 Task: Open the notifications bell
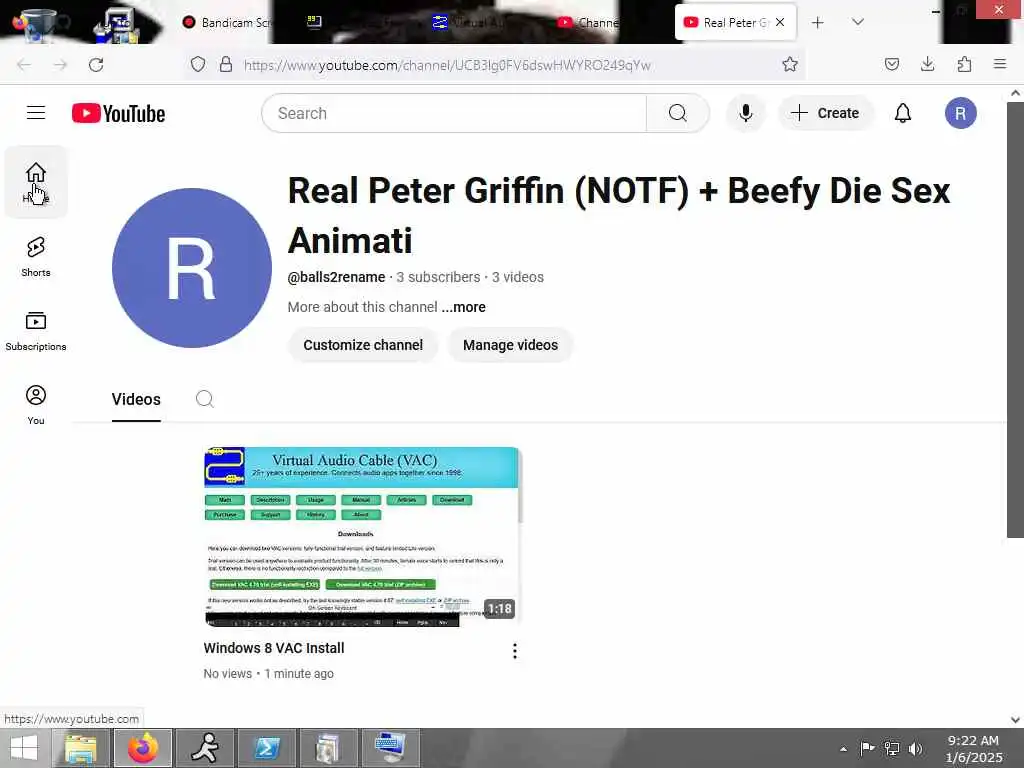tap(902, 113)
